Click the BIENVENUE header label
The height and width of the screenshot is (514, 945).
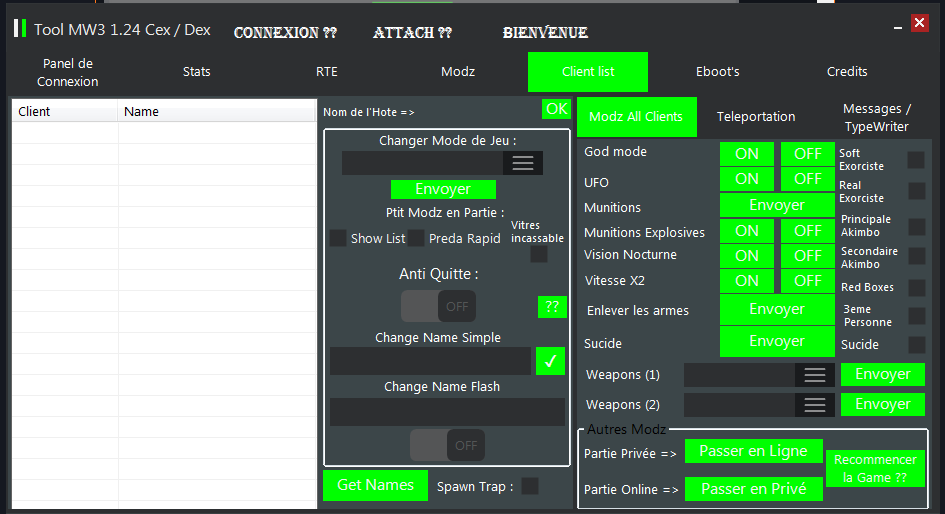tap(545, 33)
